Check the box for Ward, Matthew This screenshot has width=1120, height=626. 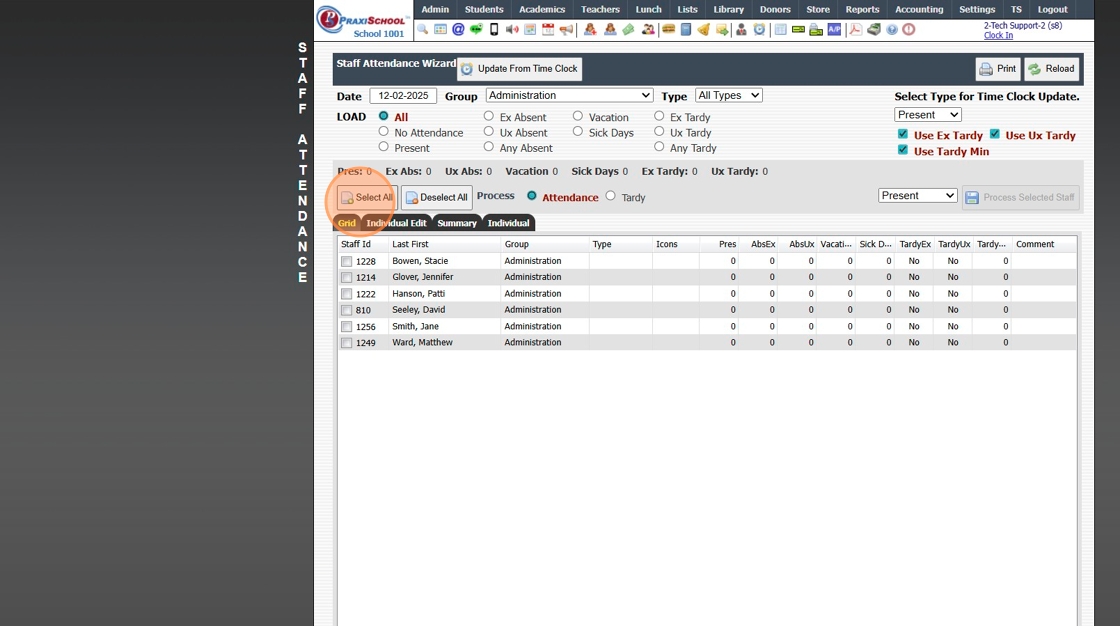[346, 343]
